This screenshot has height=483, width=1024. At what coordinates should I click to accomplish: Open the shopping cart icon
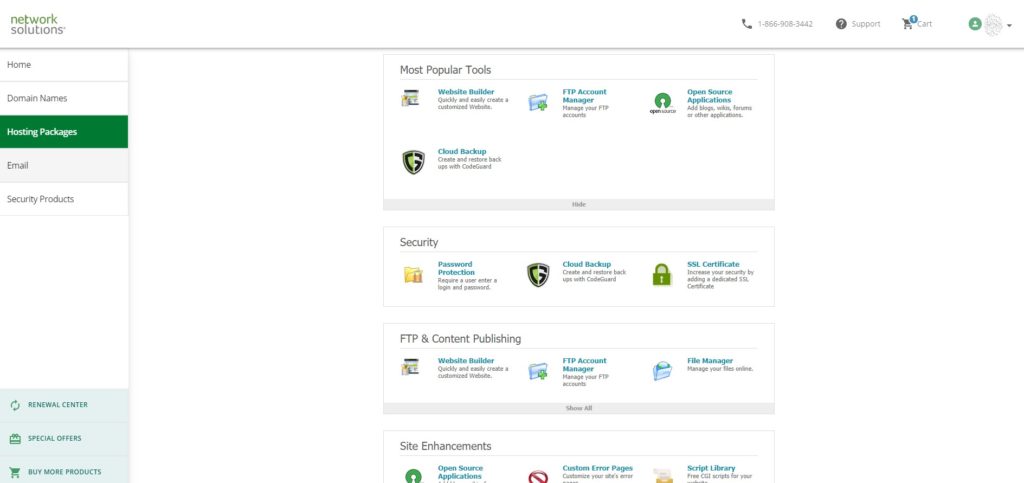pyautogui.click(x=908, y=23)
